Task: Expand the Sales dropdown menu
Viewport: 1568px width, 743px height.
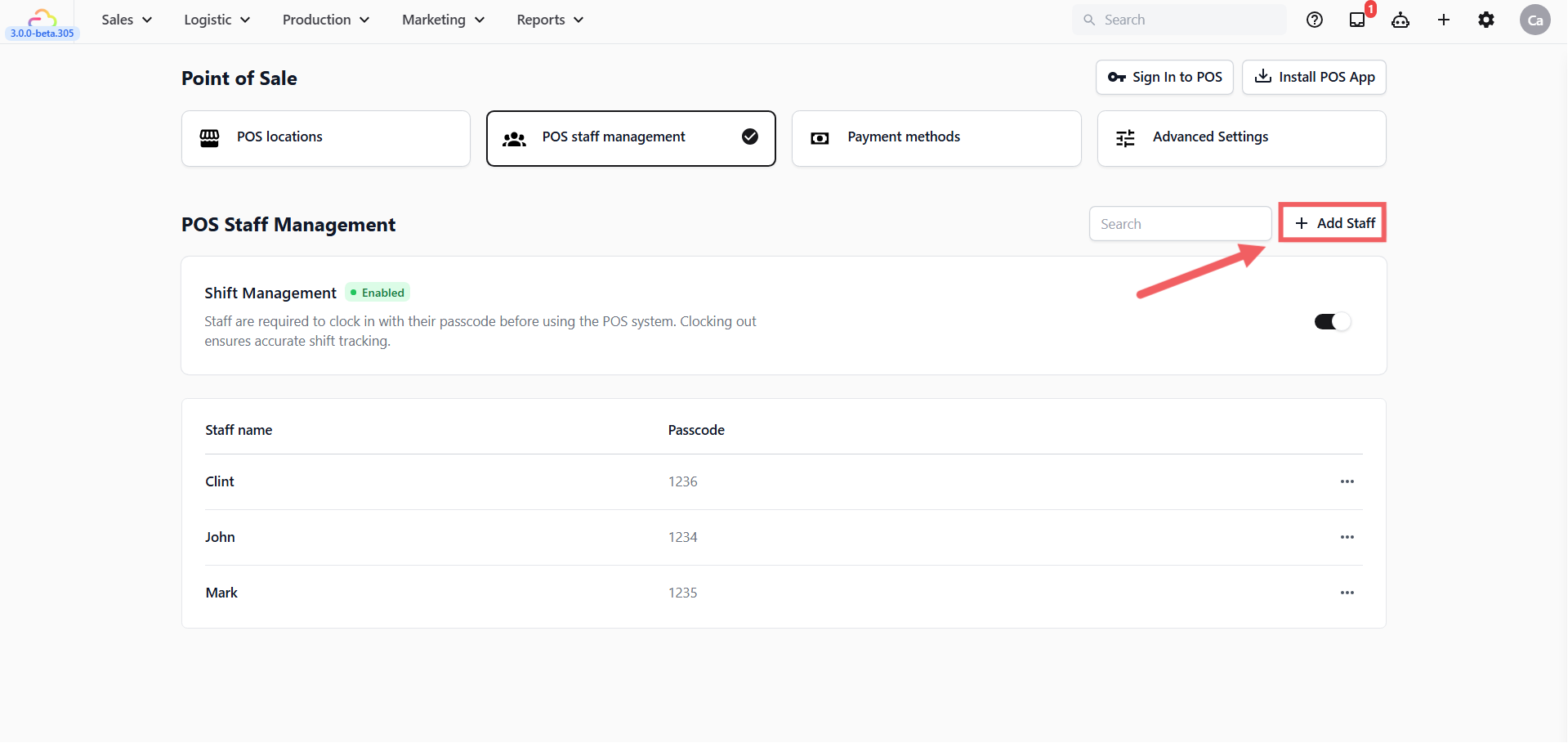Action: tap(127, 20)
